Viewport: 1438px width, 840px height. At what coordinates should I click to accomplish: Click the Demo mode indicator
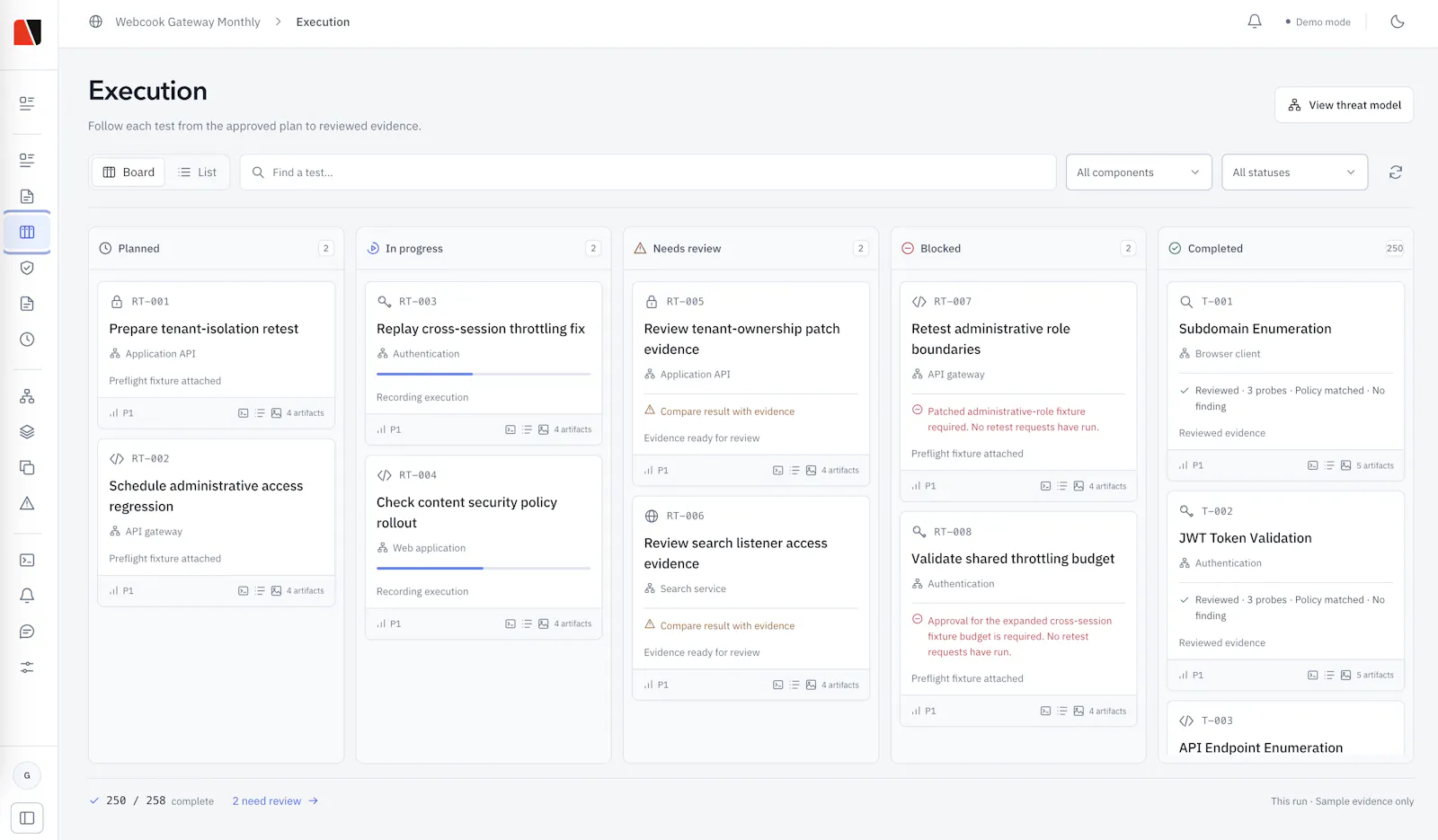pyautogui.click(x=1318, y=22)
